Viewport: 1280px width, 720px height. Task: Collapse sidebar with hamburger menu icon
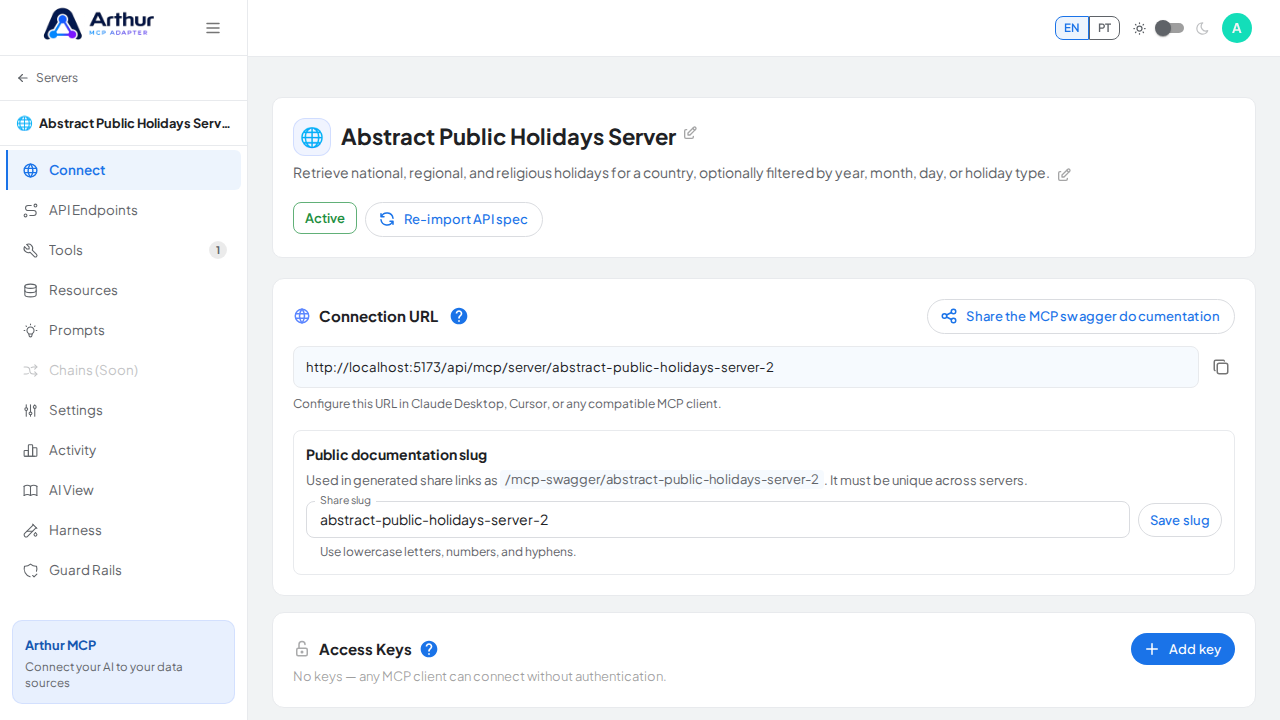pyautogui.click(x=213, y=28)
